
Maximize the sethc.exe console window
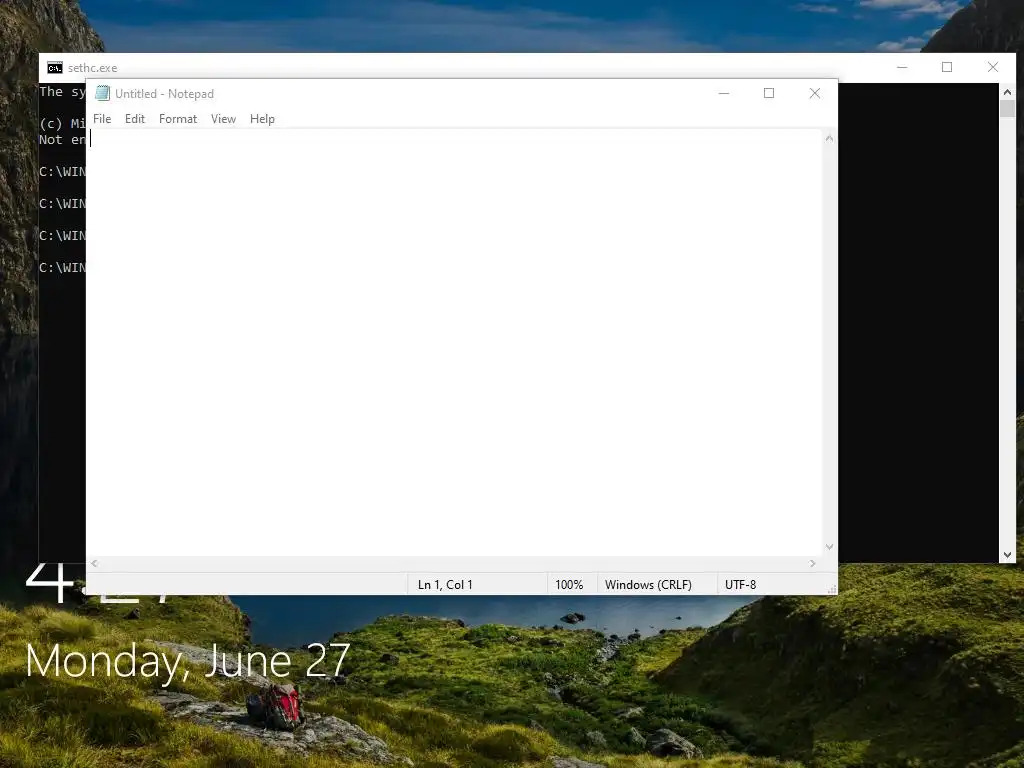click(947, 67)
